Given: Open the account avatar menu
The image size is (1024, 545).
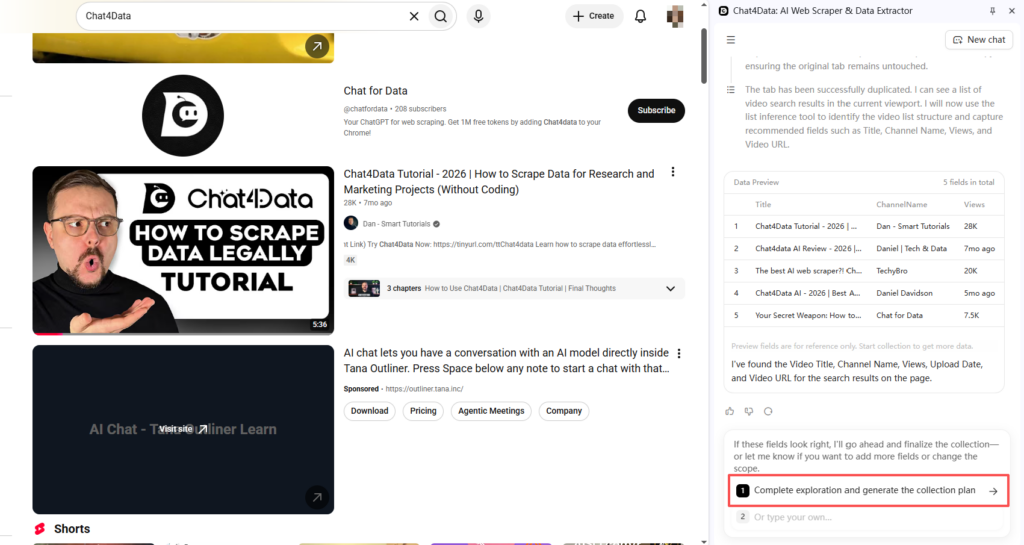Looking at the screenshot, I should coord(675,16).
